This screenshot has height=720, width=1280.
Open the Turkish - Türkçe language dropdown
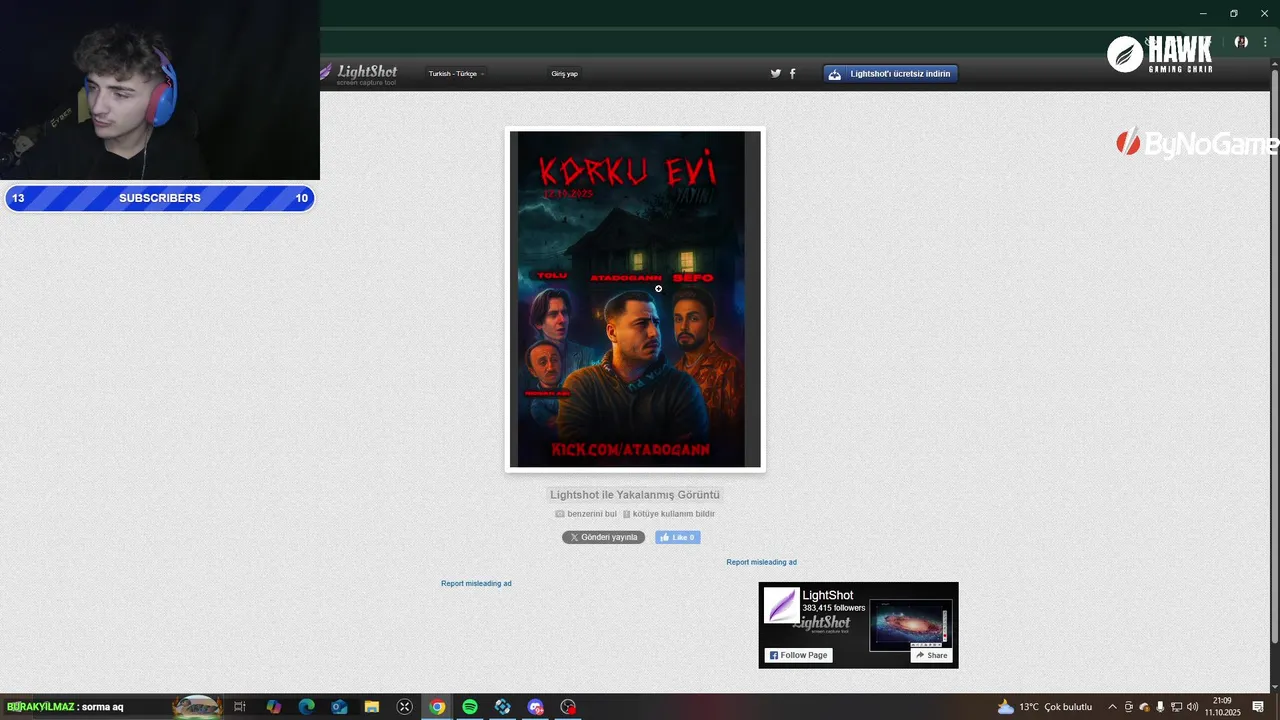point(456,74)
